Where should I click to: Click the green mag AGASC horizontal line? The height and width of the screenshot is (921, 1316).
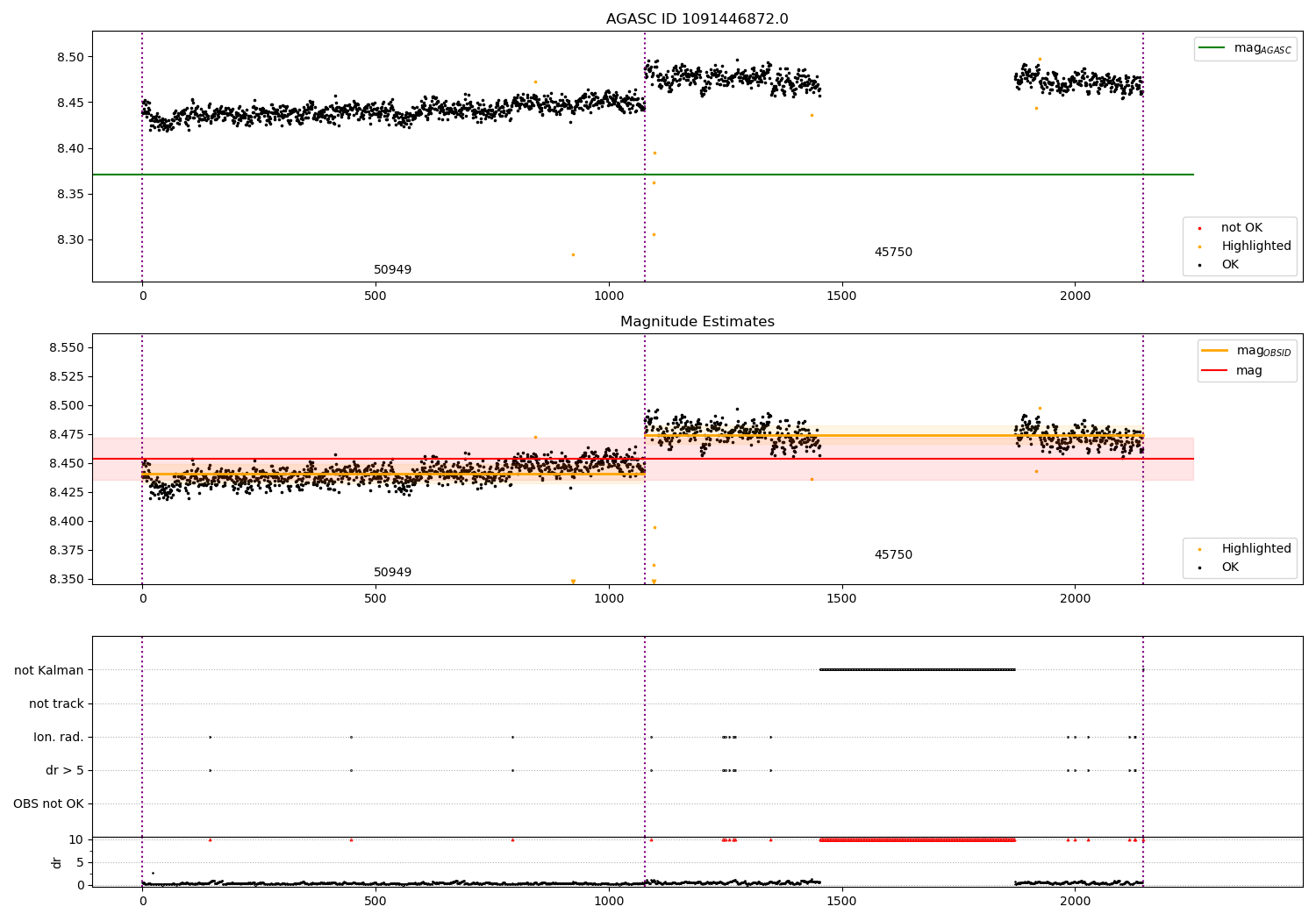click(x=643, y=175)
